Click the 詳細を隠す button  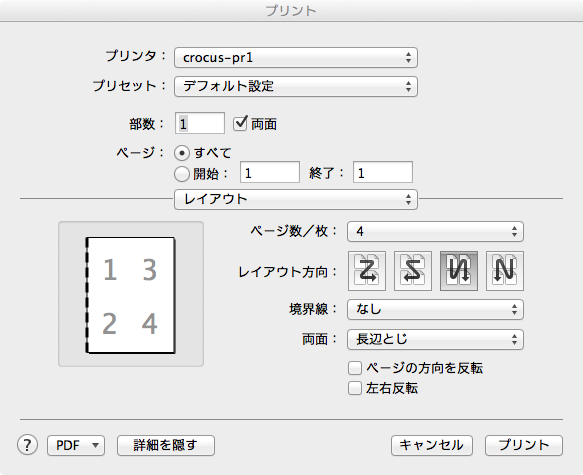click(x=166, y=445)
